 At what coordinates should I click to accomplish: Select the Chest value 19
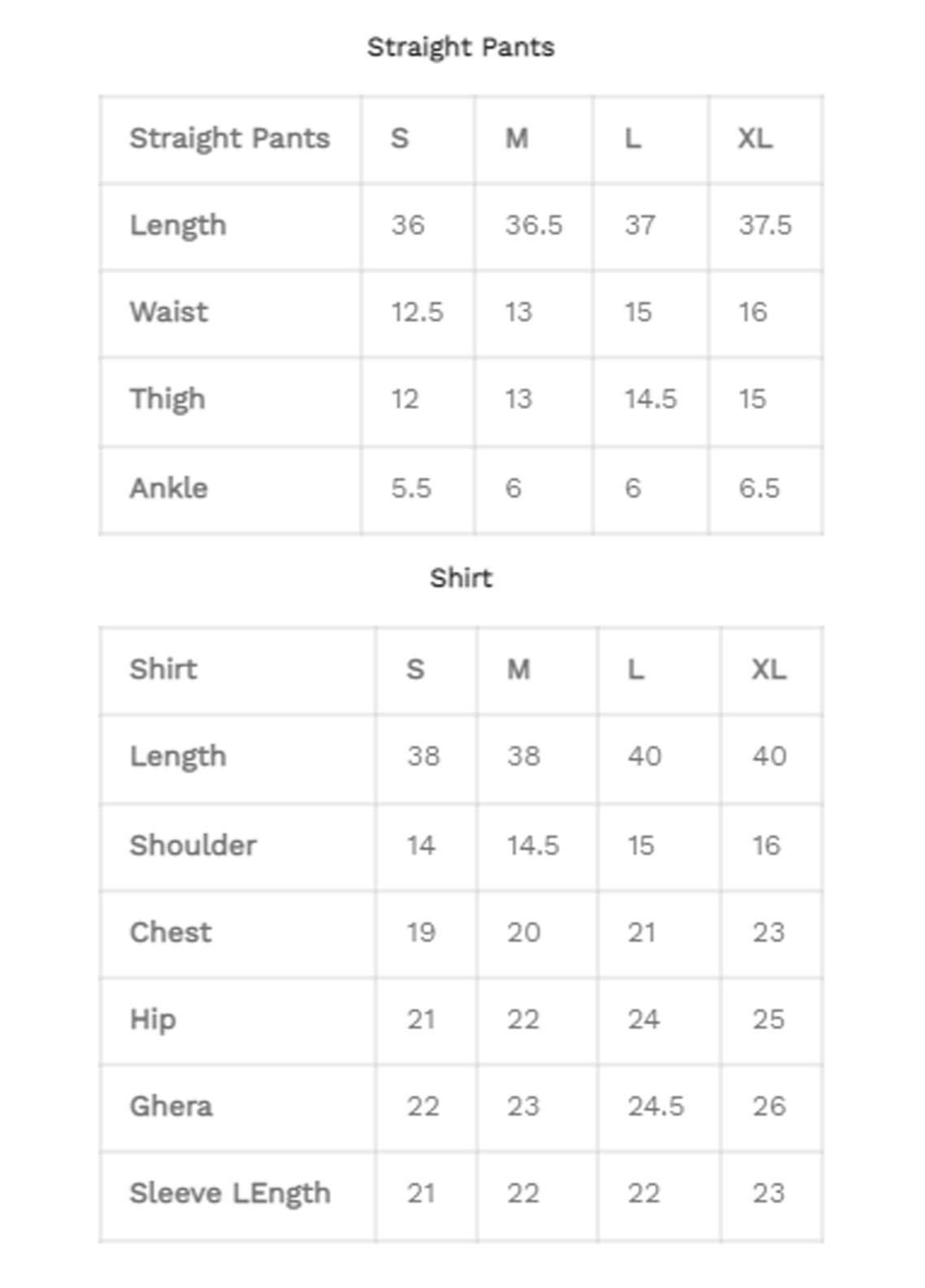421,932
